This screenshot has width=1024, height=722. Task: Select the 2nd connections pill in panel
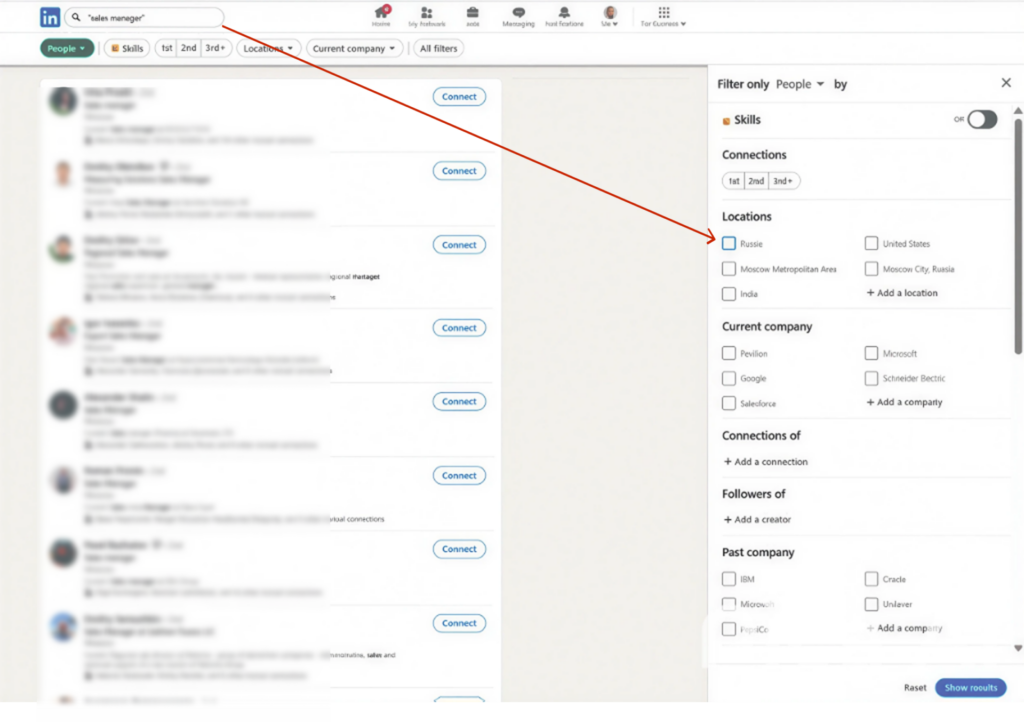[x=756, y=181]
